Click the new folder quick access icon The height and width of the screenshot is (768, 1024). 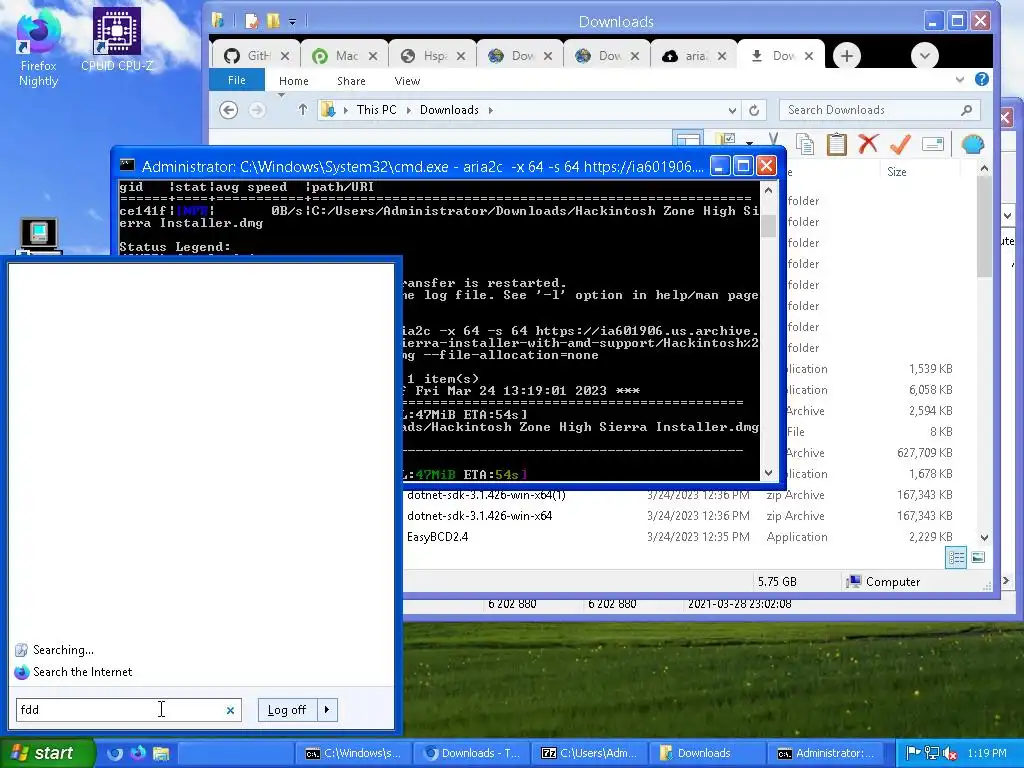(x=273, y=21)
